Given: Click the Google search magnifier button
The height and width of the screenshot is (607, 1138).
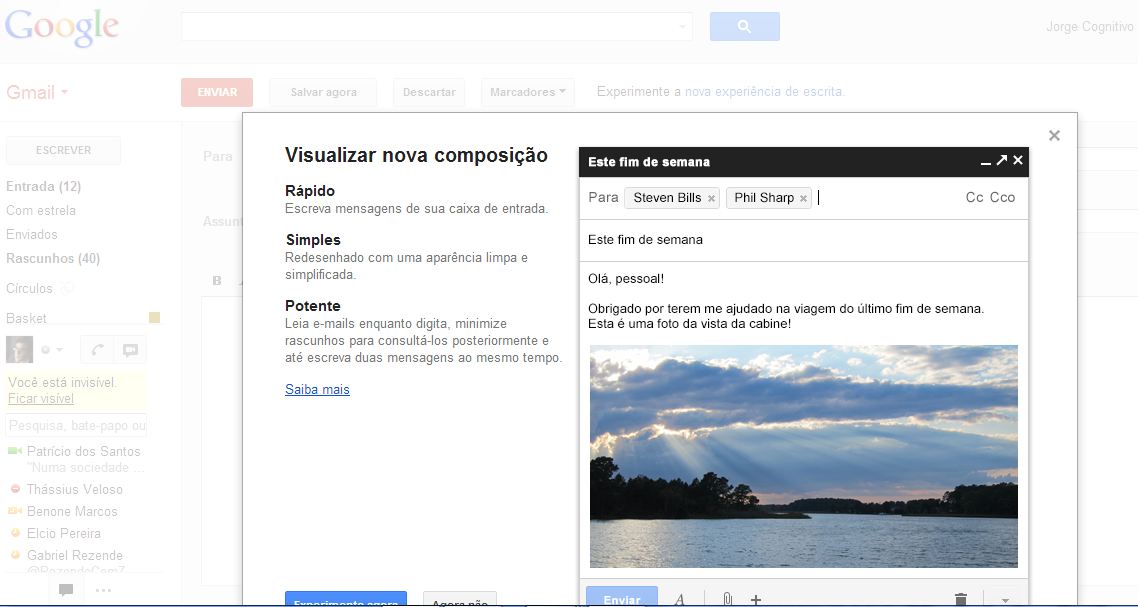Looking at the screenshot, I should pyautogui.click(x=744, y=27).
